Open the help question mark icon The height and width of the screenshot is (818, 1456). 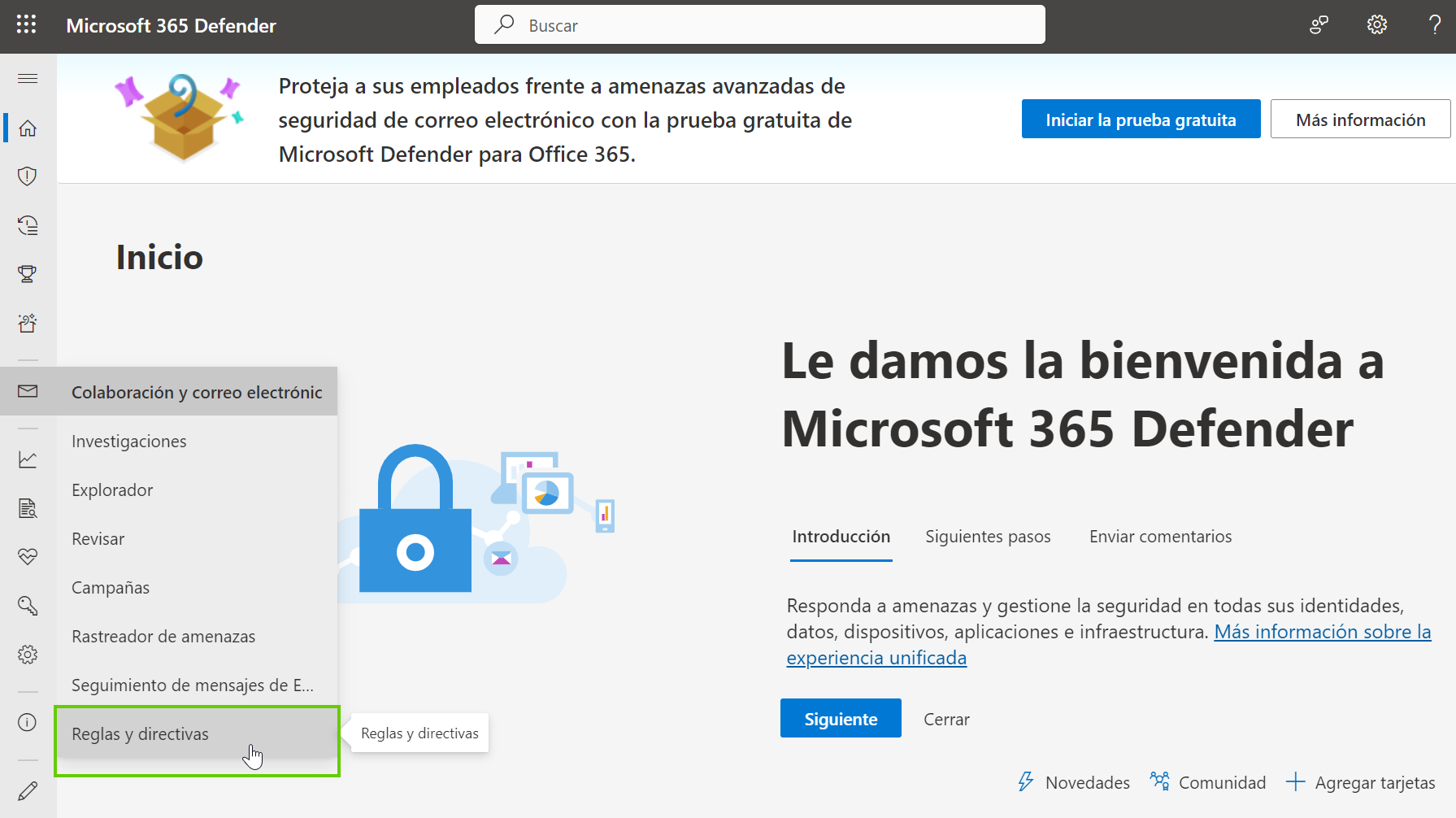coord(1435,25)
